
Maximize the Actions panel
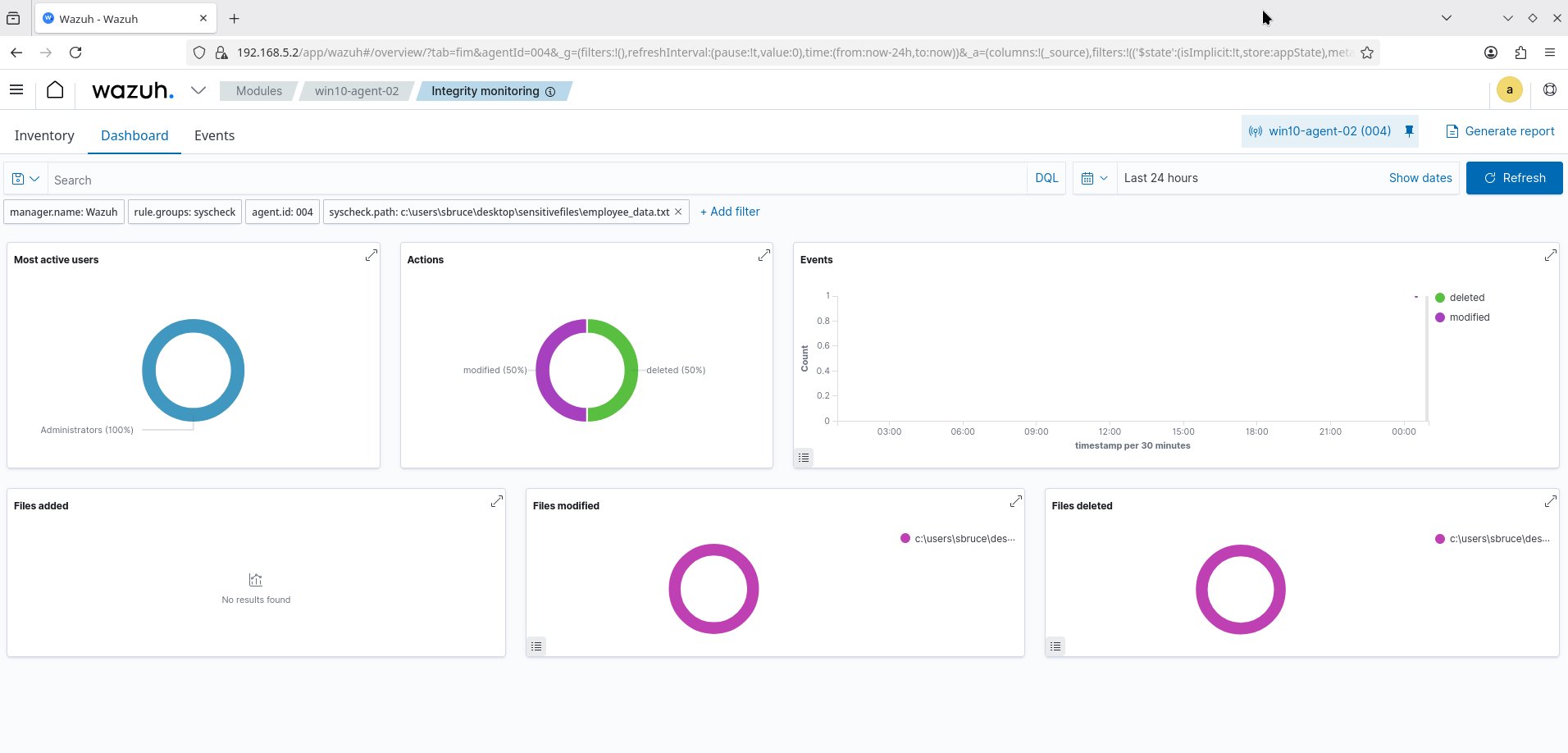[764, 255]
